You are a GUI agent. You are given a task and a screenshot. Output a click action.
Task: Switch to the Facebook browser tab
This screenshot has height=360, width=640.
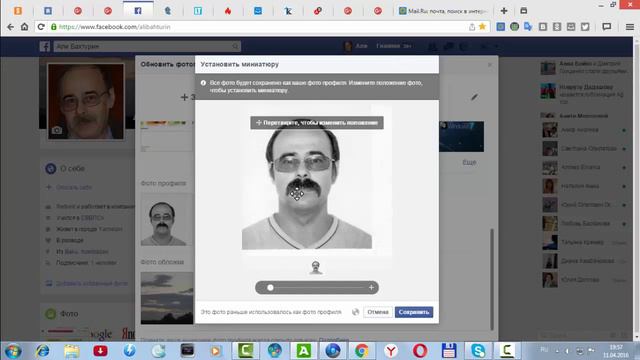(138, 11)
